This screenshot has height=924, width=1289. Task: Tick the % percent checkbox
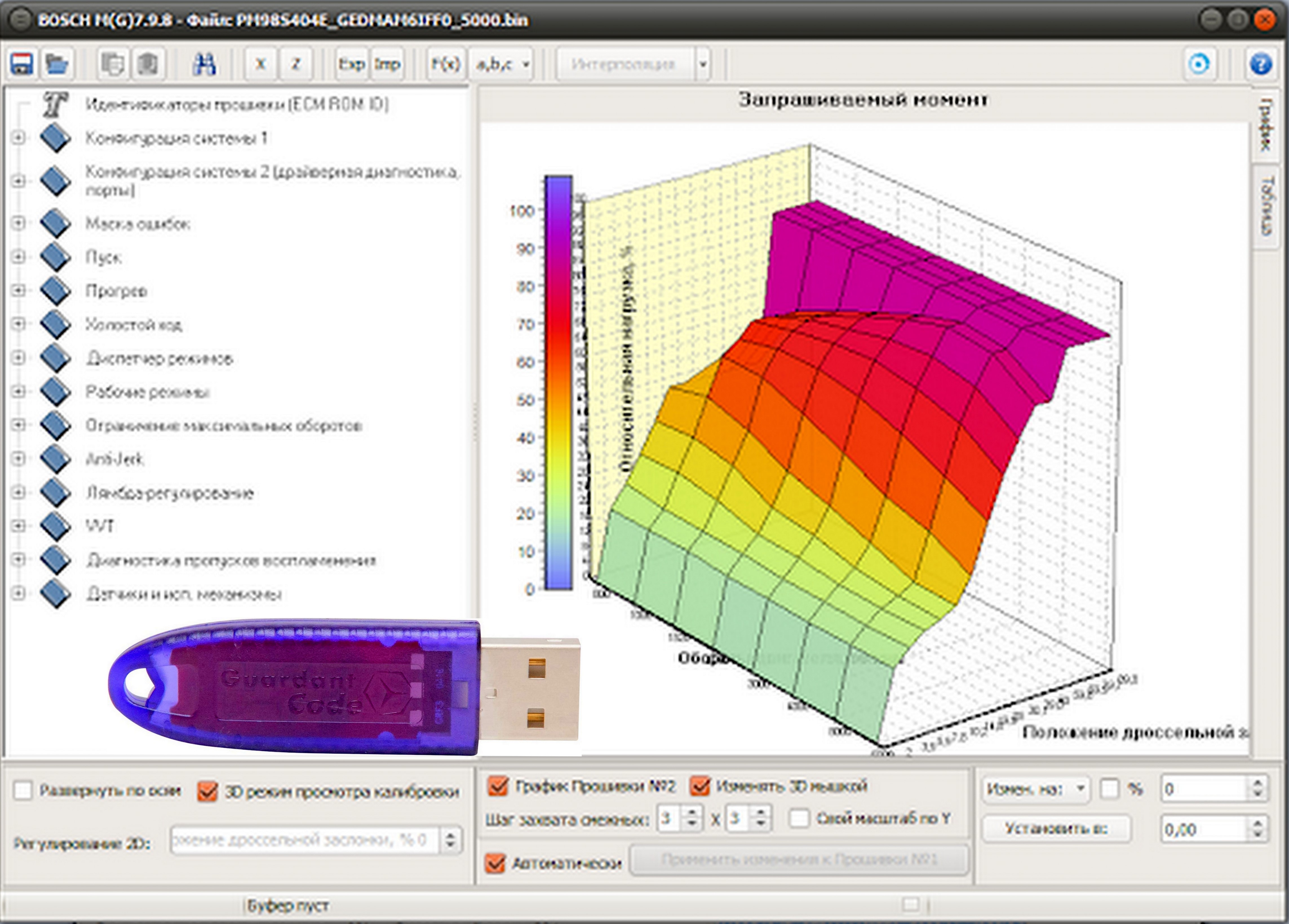click(x=1109, y=789)
